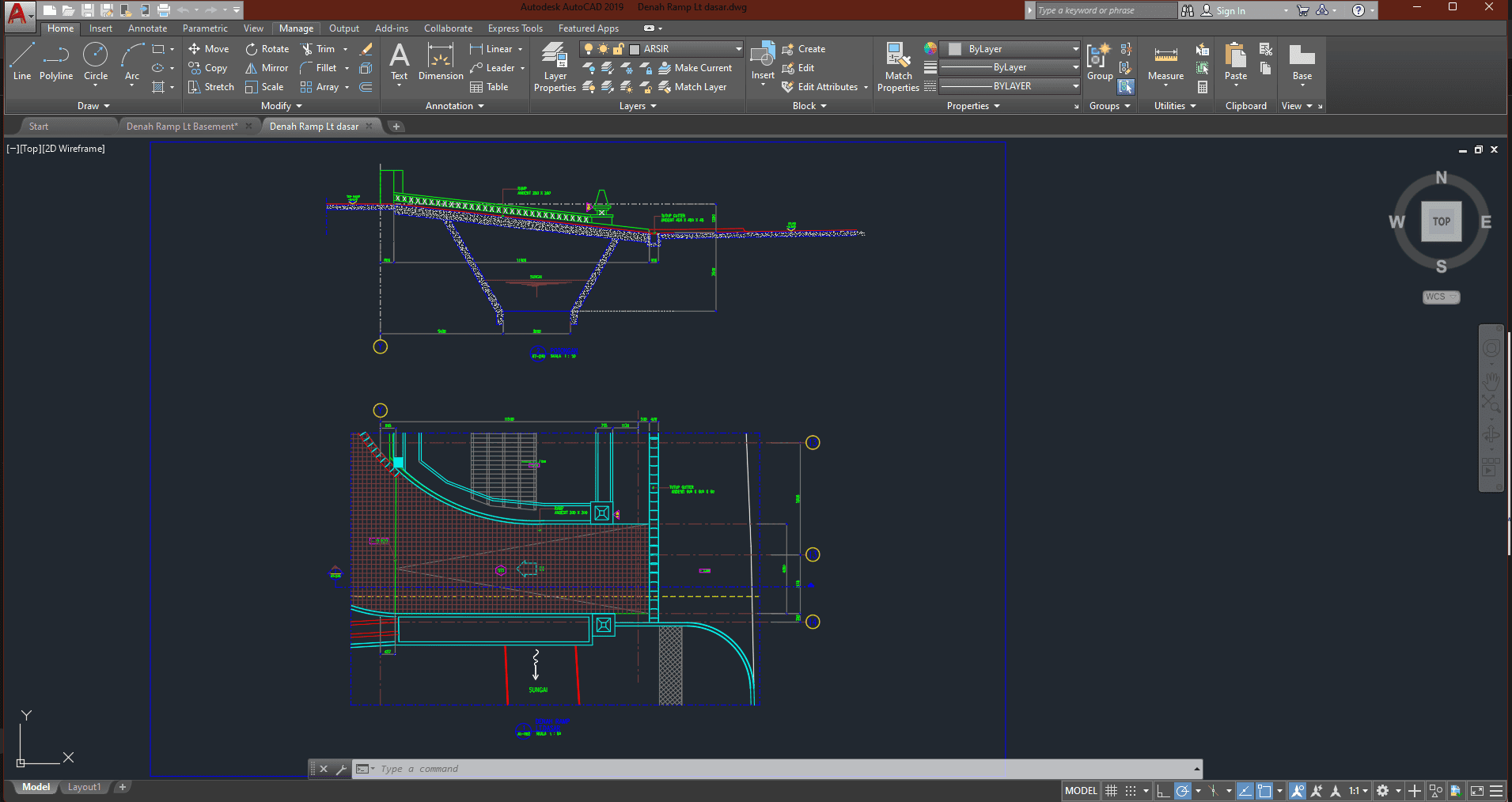Viewport: 1512px width, 802px height.
Task: Click the ByLayer color swatch
Action: click(955, 49)
